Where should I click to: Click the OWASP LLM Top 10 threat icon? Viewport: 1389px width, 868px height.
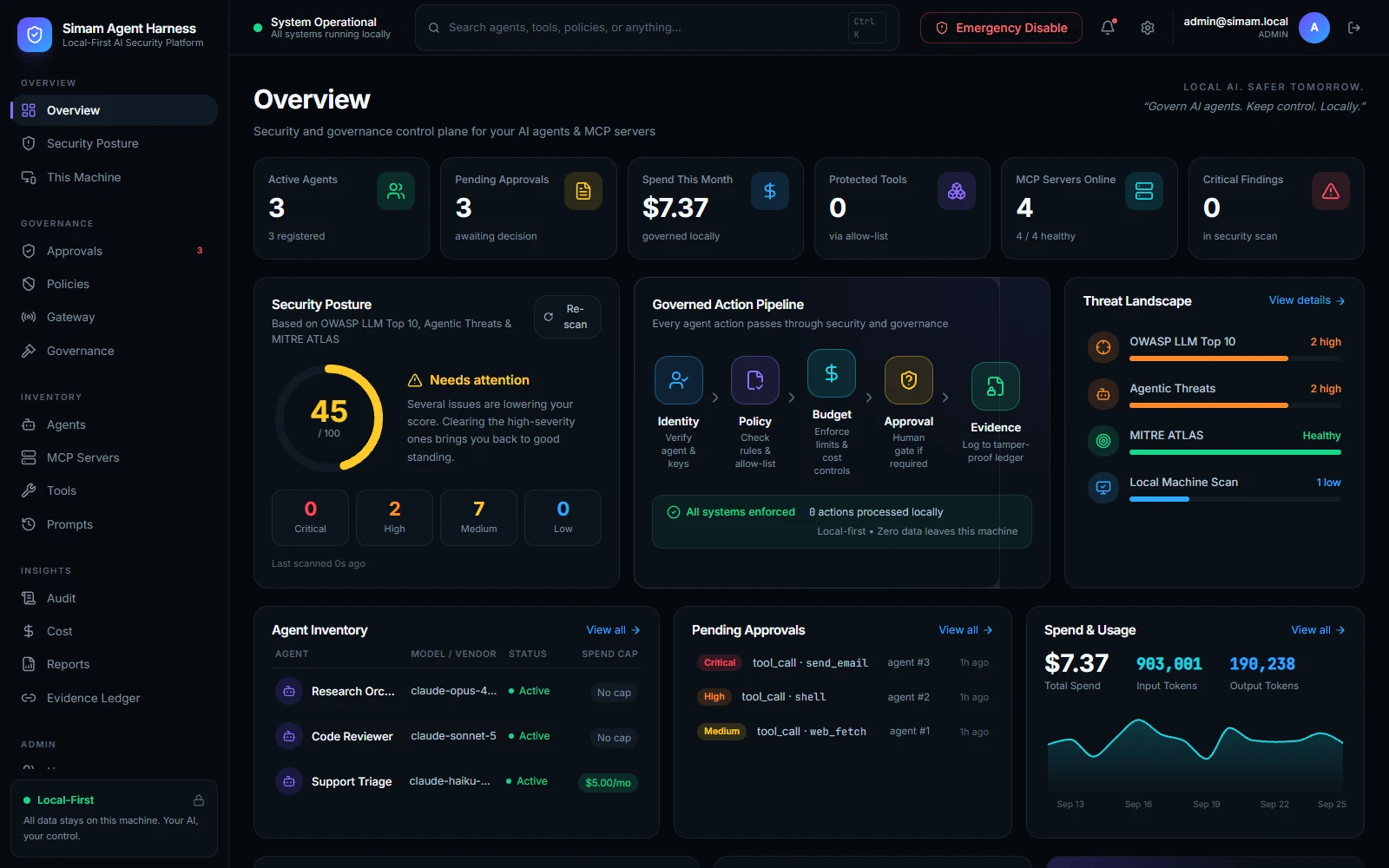(1103, 347)
